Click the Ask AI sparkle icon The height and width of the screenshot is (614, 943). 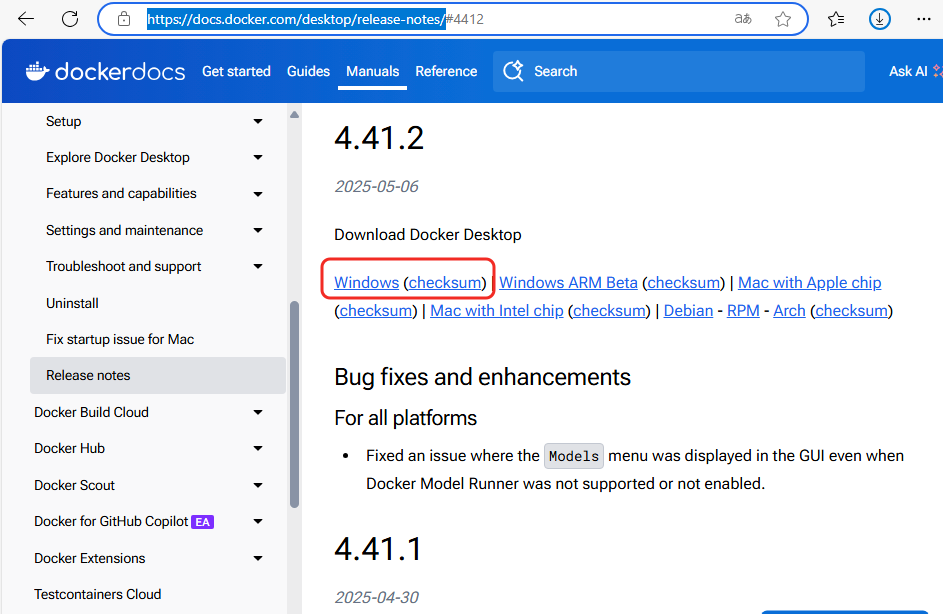click(x=936, y=71)
